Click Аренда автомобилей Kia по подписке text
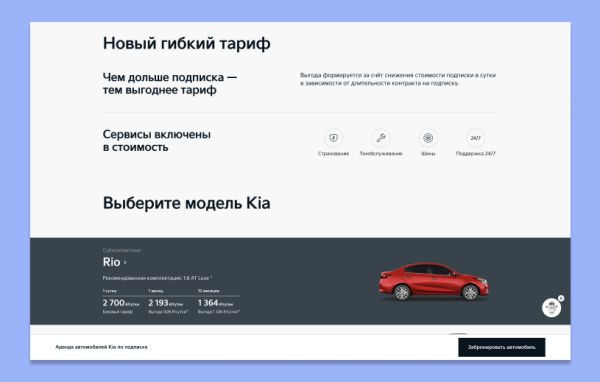 (101, 347)
